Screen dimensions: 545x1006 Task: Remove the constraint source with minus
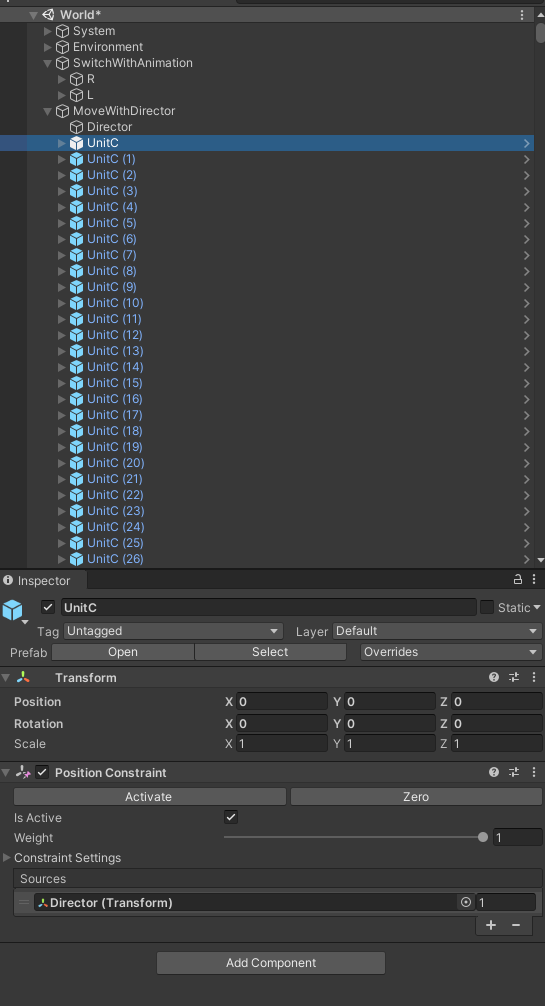tap(515, 925)
